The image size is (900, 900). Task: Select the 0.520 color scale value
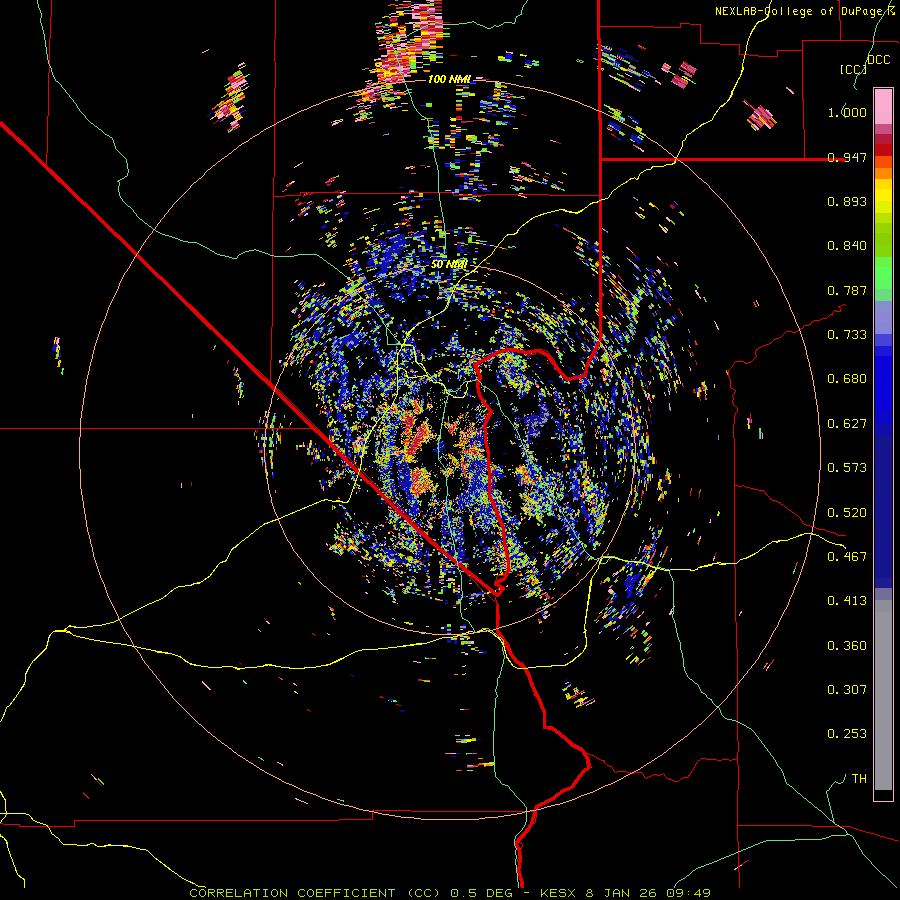coord(847,513)
